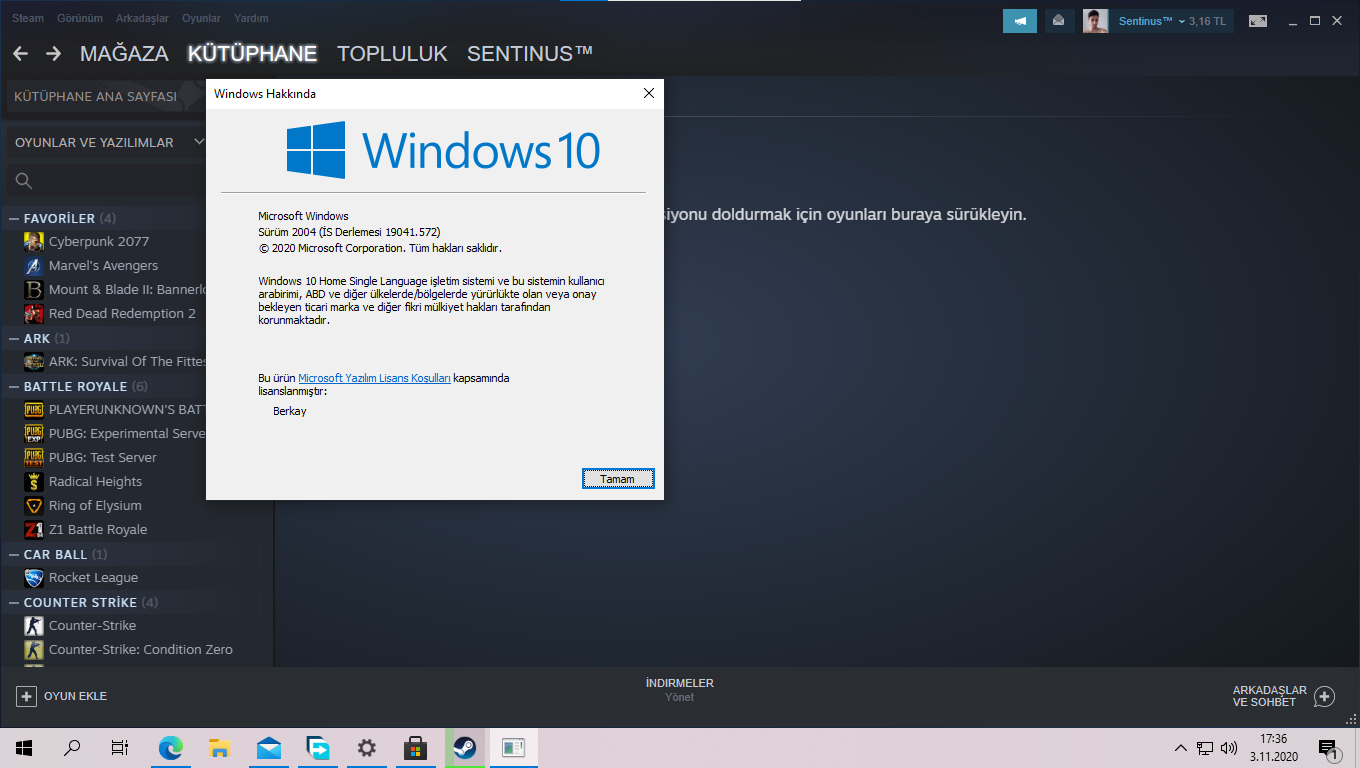1360x768 pixels.
Task: Switch to the TOPLULUK tab
Action: [x=392, y=54]
